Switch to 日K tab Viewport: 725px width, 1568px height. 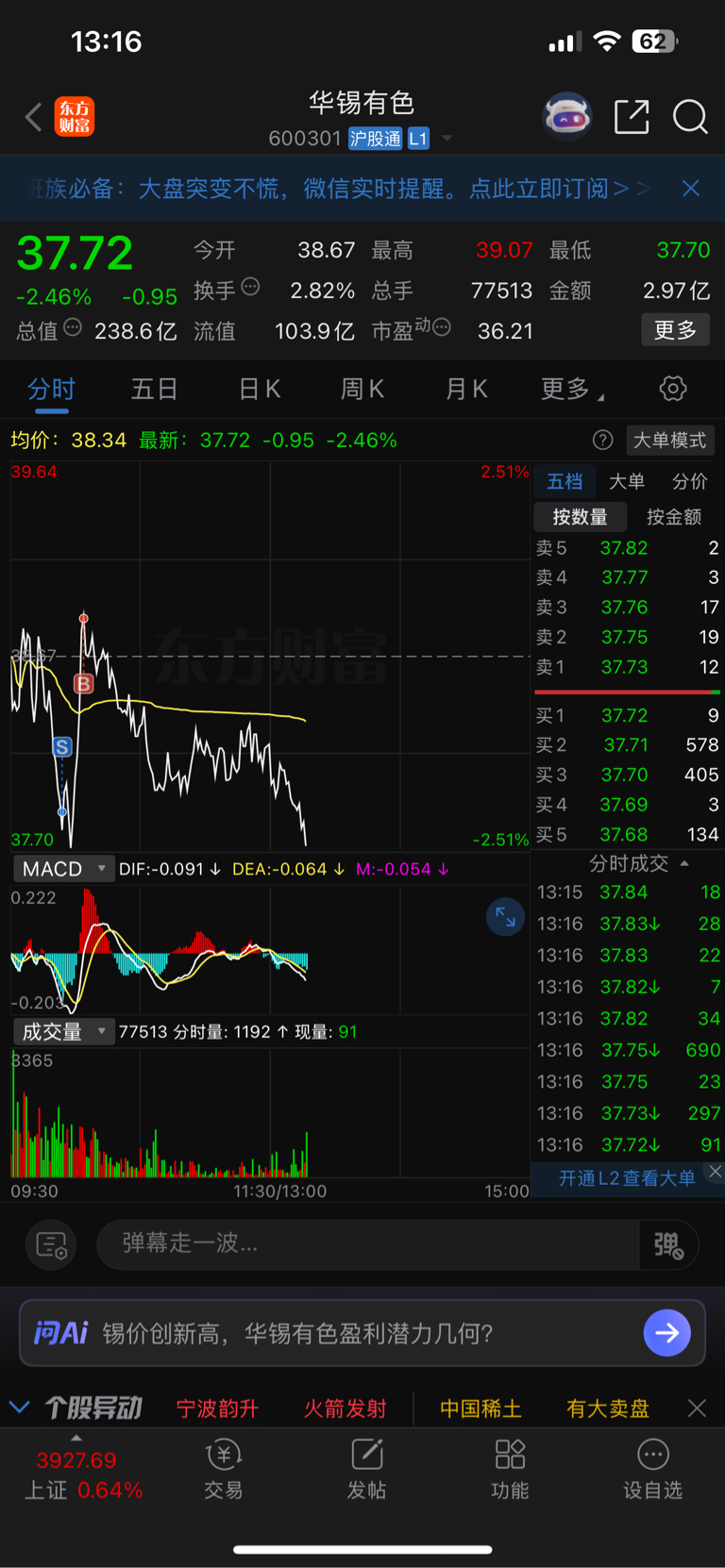(x=260, y=389)
